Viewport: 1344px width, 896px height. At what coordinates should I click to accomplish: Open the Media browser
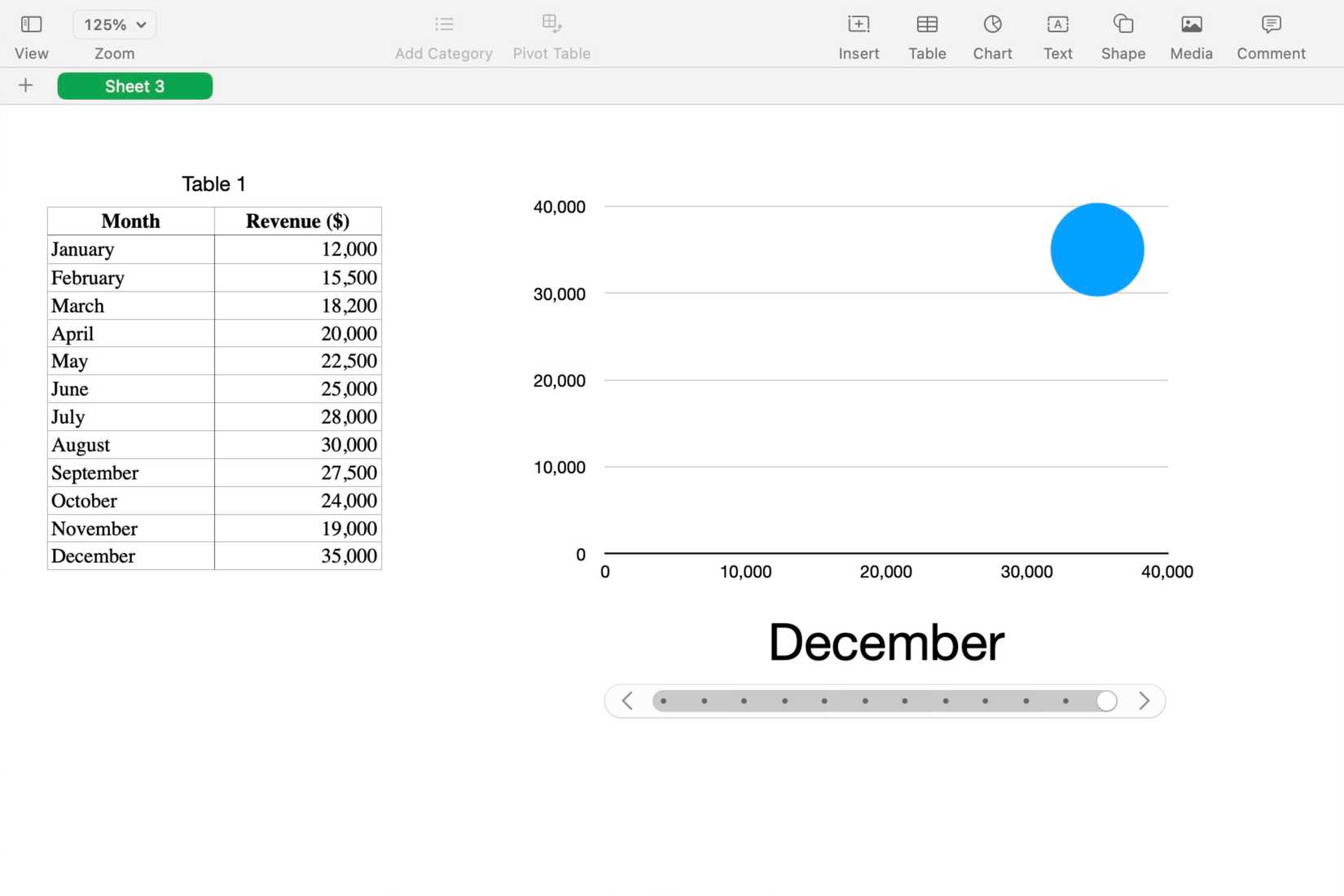(x=1191, y=34)
